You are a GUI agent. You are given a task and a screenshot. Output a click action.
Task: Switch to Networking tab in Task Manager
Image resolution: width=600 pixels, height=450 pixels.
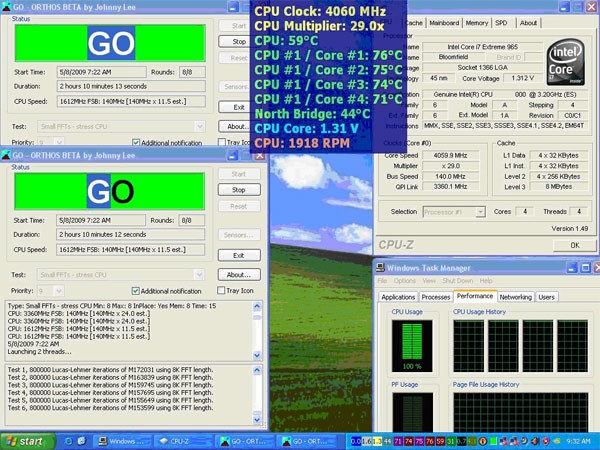tap(515, 297)
